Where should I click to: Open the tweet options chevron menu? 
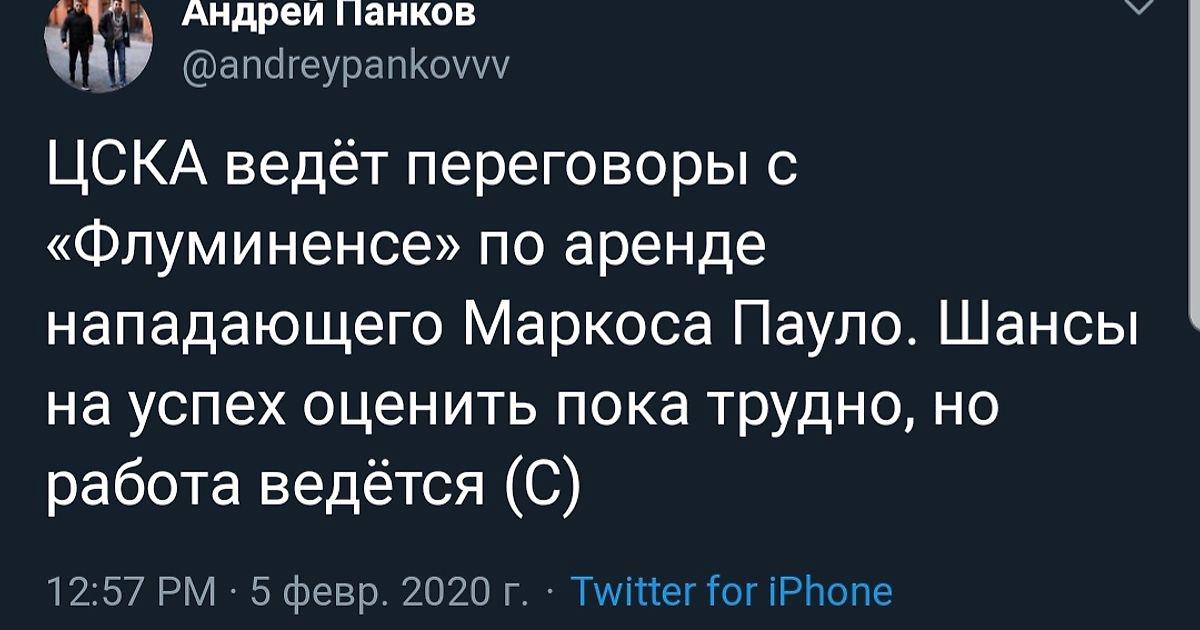[x=1139, y=6]
